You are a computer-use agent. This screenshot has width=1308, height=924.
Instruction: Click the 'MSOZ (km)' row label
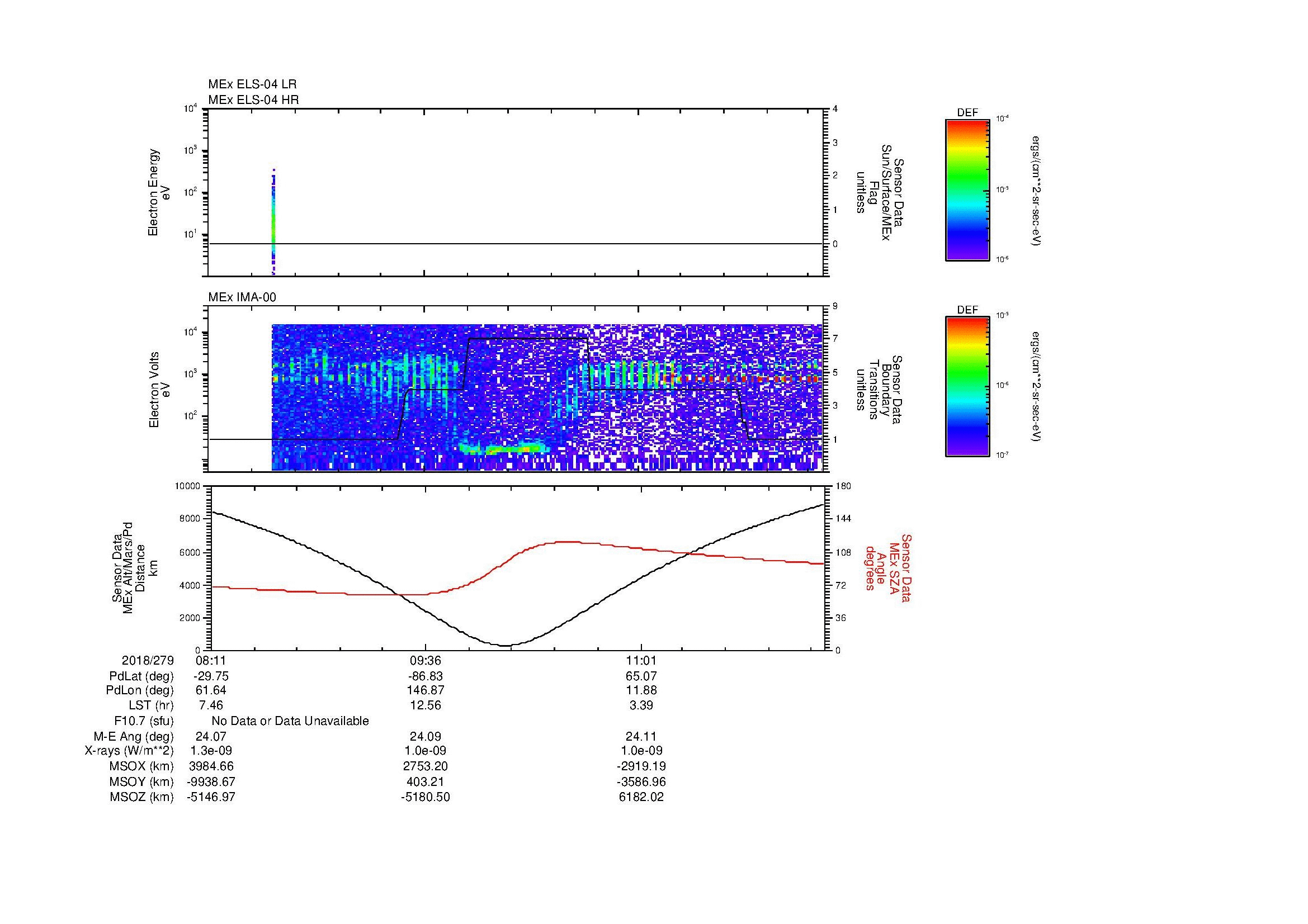click(x=142, y=797)
